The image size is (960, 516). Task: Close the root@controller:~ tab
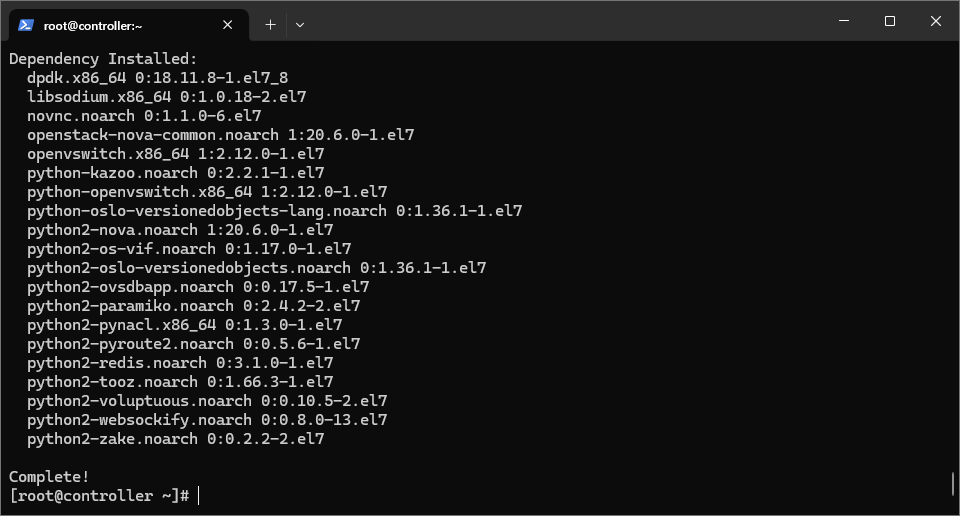click(227, 25)
